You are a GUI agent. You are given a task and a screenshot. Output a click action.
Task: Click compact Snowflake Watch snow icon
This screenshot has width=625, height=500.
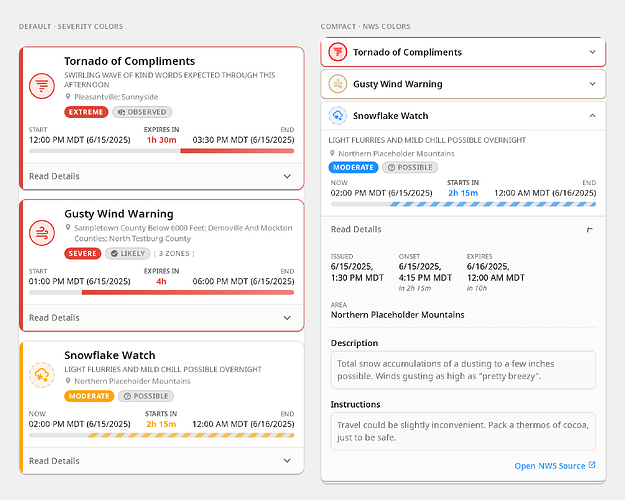coord(338,116)
